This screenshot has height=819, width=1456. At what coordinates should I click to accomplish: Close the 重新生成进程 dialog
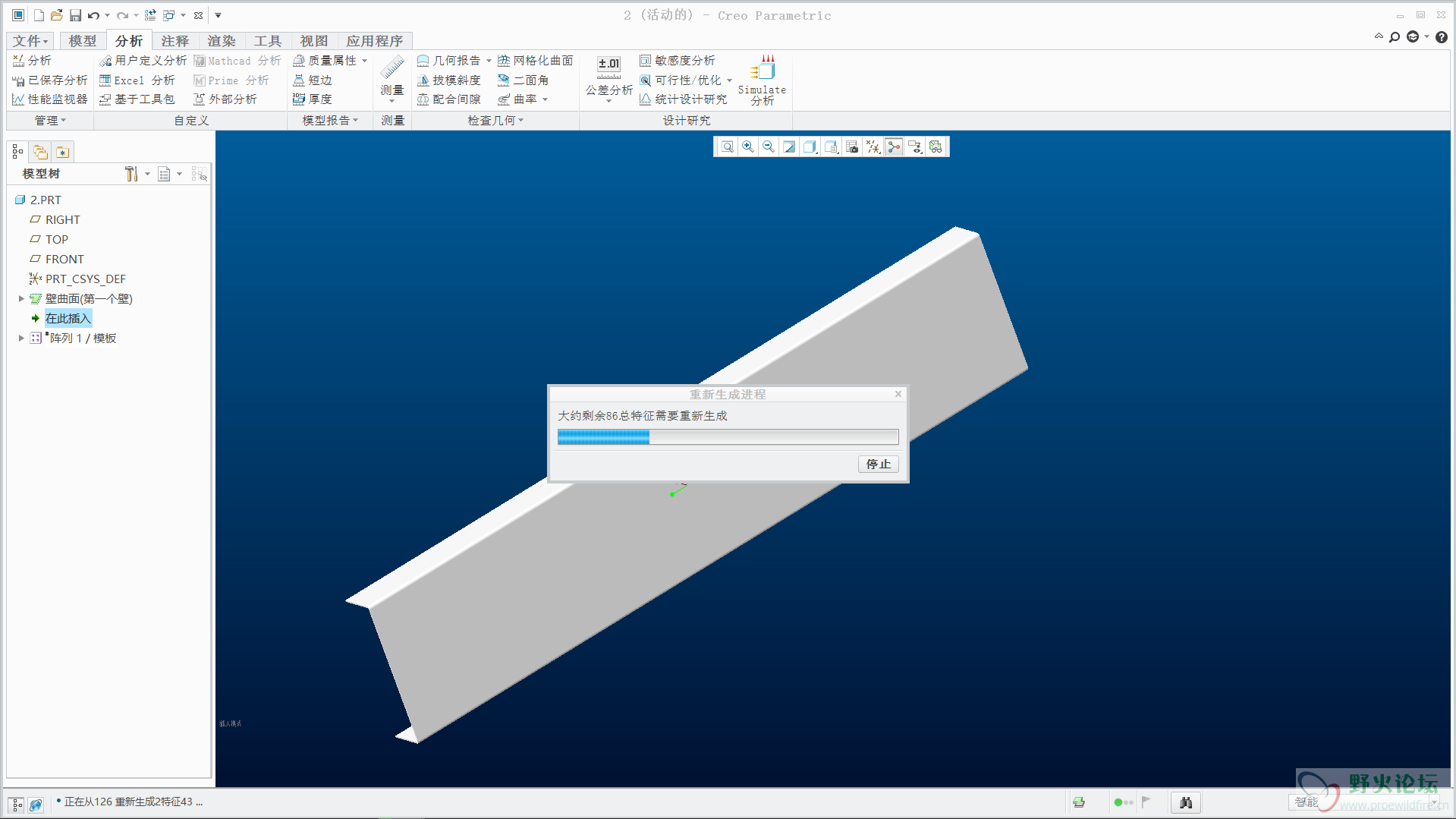tap(898, 394)
